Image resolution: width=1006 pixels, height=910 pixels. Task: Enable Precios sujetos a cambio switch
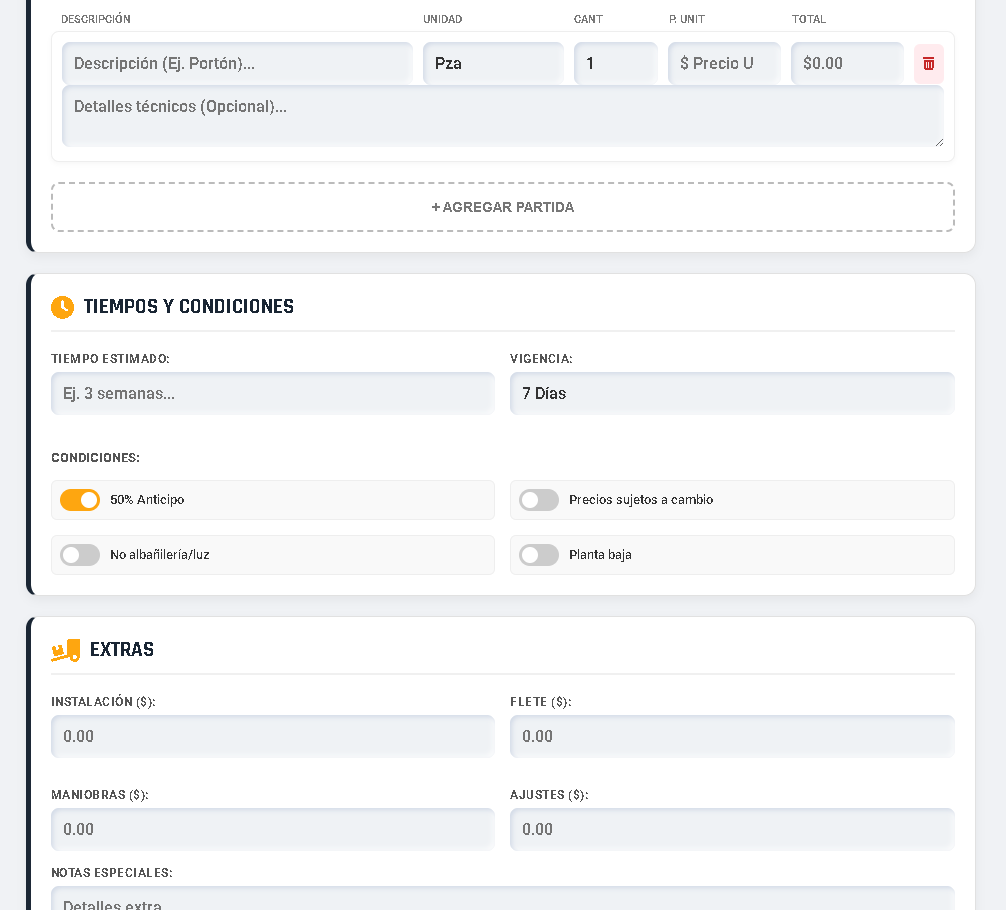click(x=539, y=500)
